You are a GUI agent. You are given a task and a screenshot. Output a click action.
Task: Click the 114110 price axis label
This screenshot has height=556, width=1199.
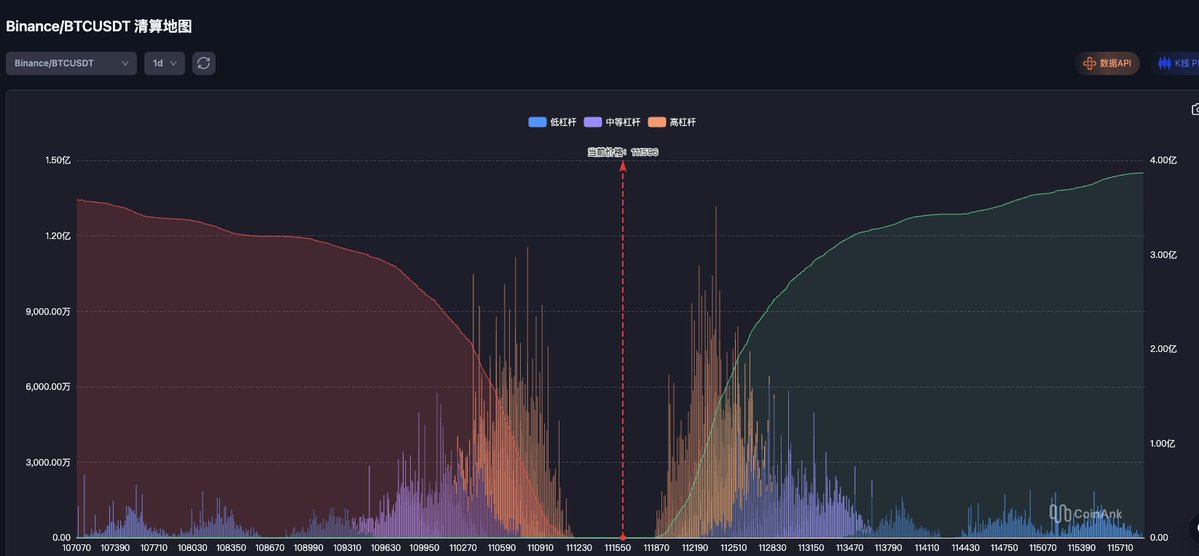point(927,548)
